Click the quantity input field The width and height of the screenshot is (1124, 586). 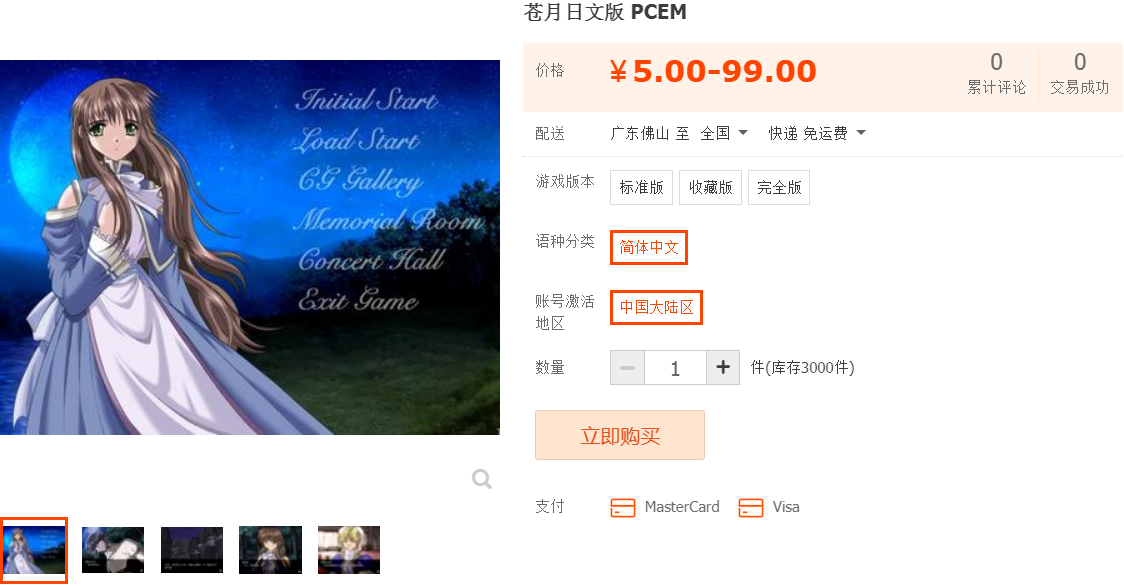[x=675, y=367]
